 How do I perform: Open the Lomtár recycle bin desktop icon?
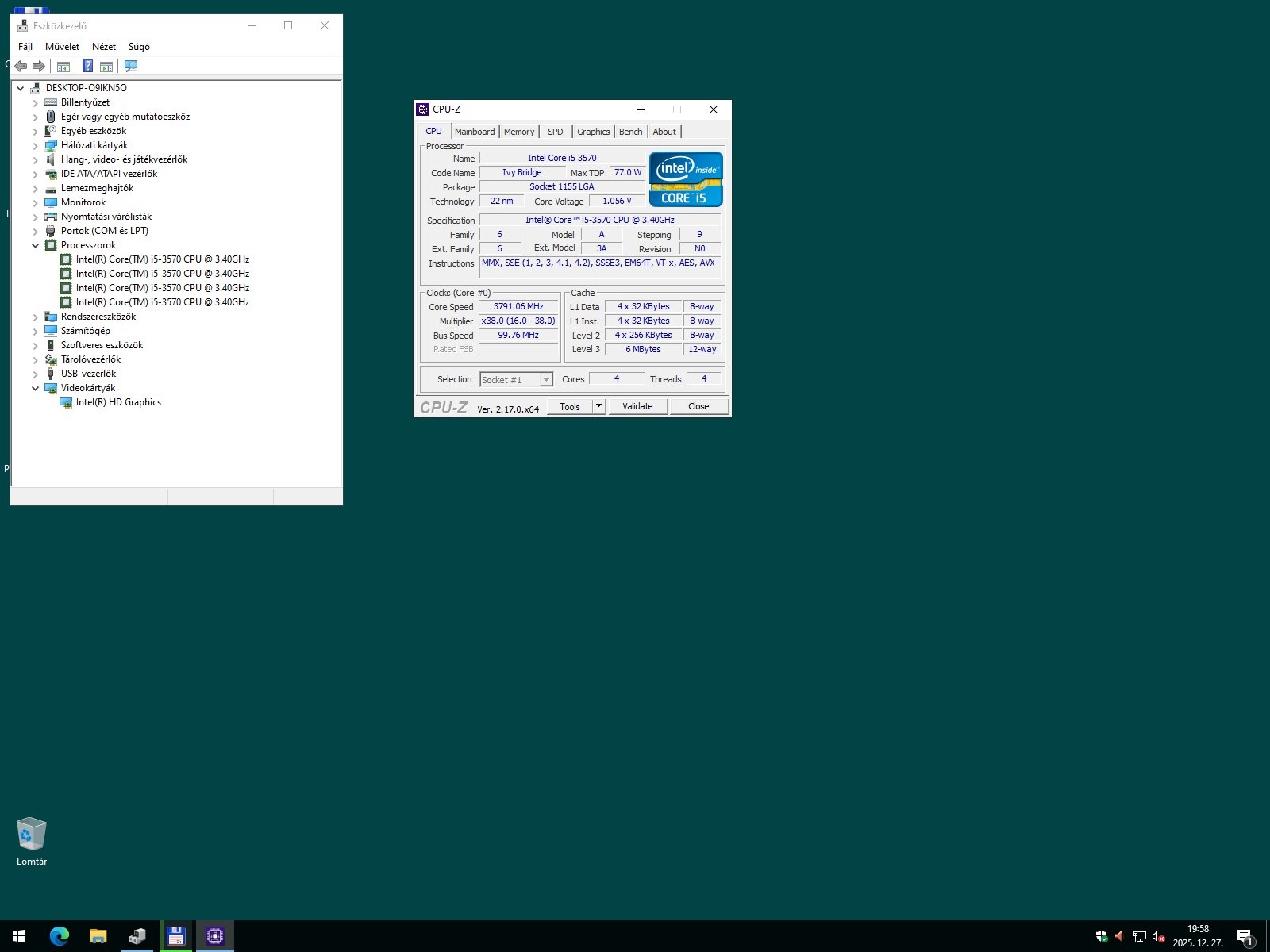tap(32, 842)
